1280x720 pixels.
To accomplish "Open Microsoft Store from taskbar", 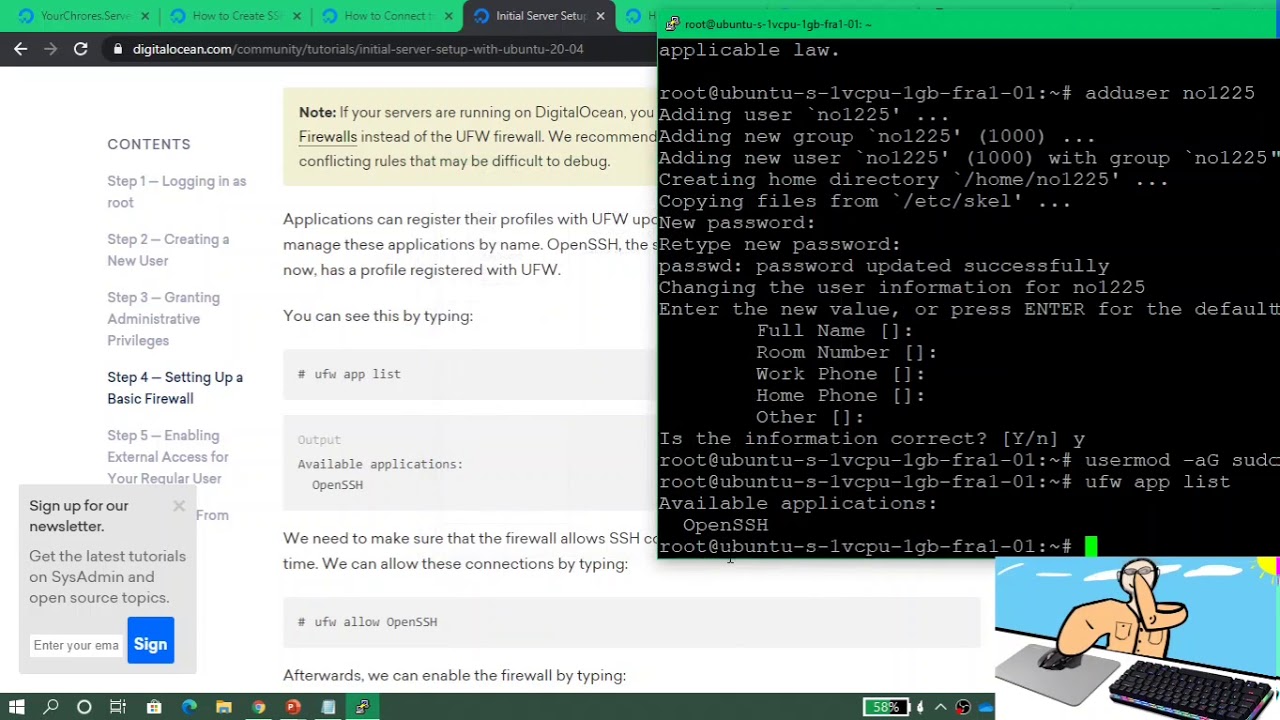I will pos(154,707).
